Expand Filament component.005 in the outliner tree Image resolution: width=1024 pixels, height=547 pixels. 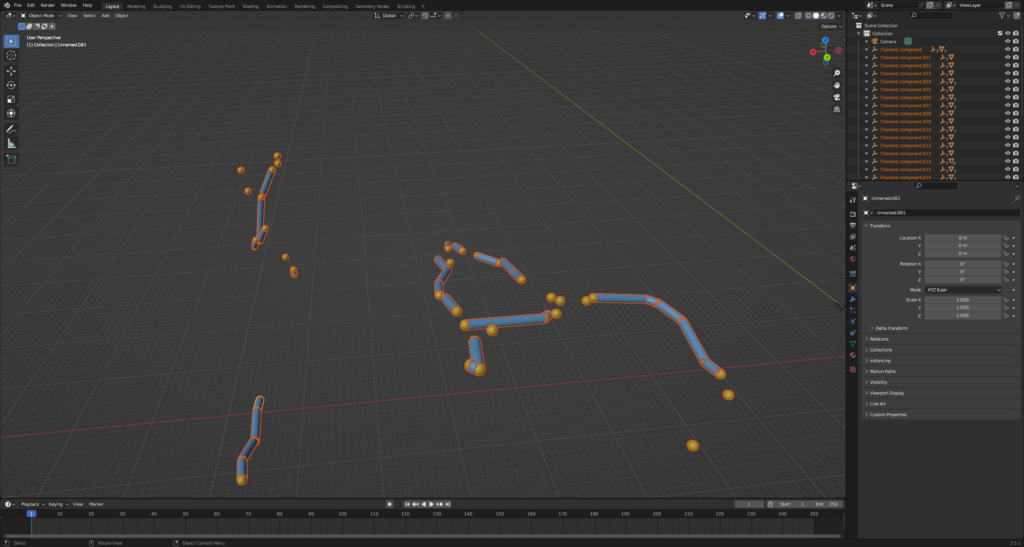point(867,89)
